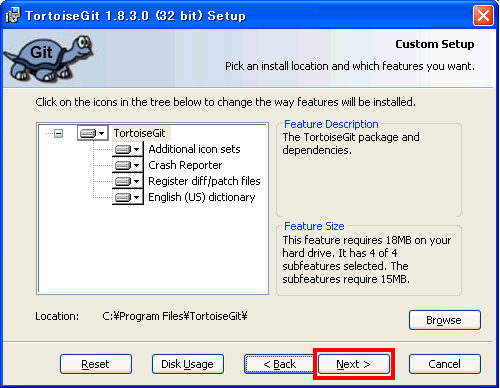Open the Register diff/patch files install dropdown
Image resolution: width=500 pixels, height=388 pixels.
coord(128,181)
